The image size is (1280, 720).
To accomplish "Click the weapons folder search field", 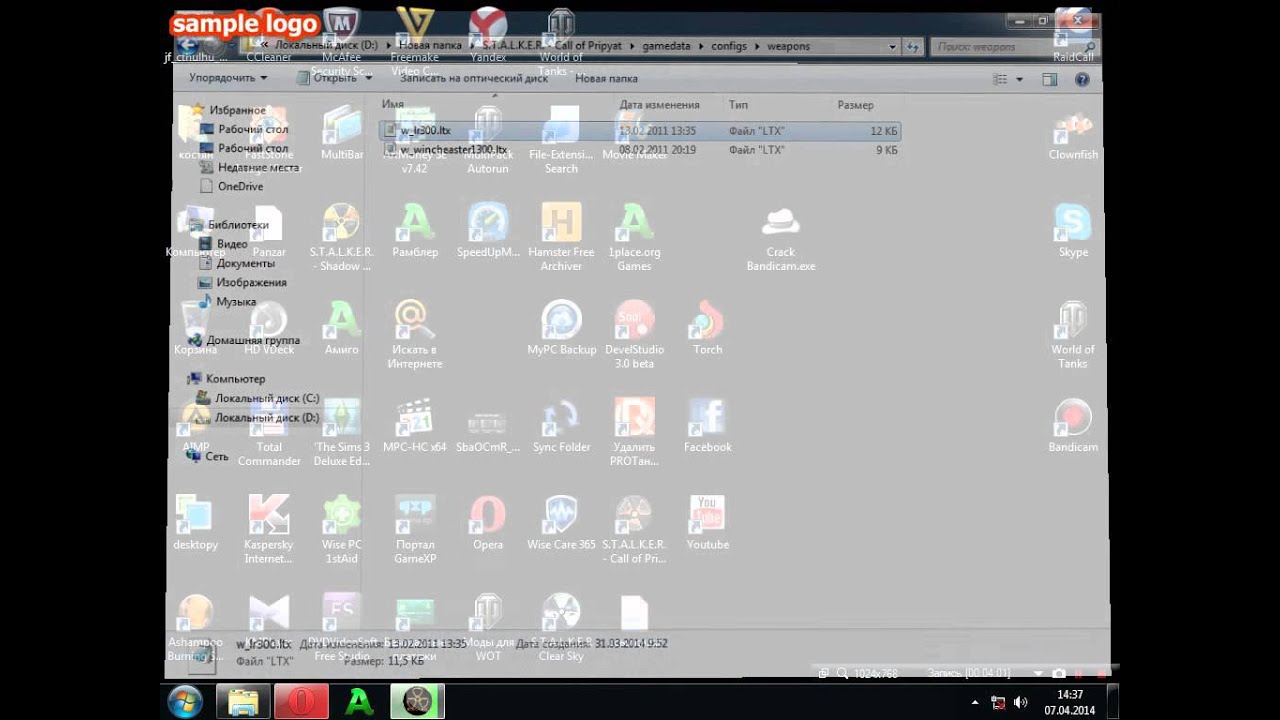I will 1014,46.
